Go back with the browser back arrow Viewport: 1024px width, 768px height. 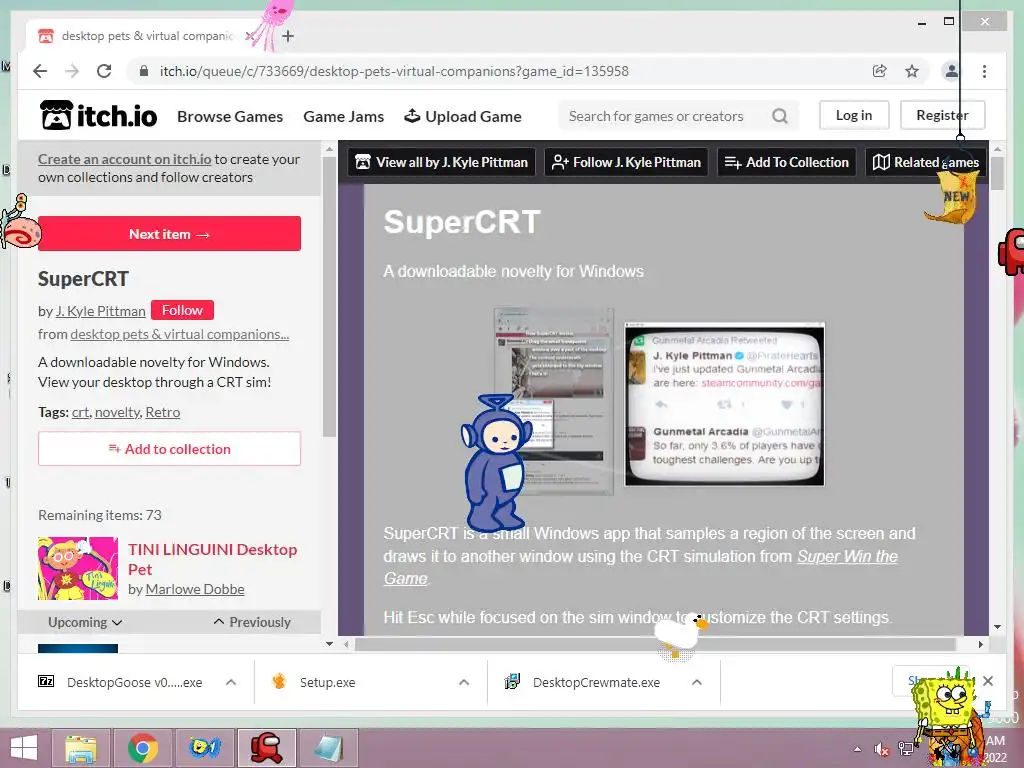(40, 71)
